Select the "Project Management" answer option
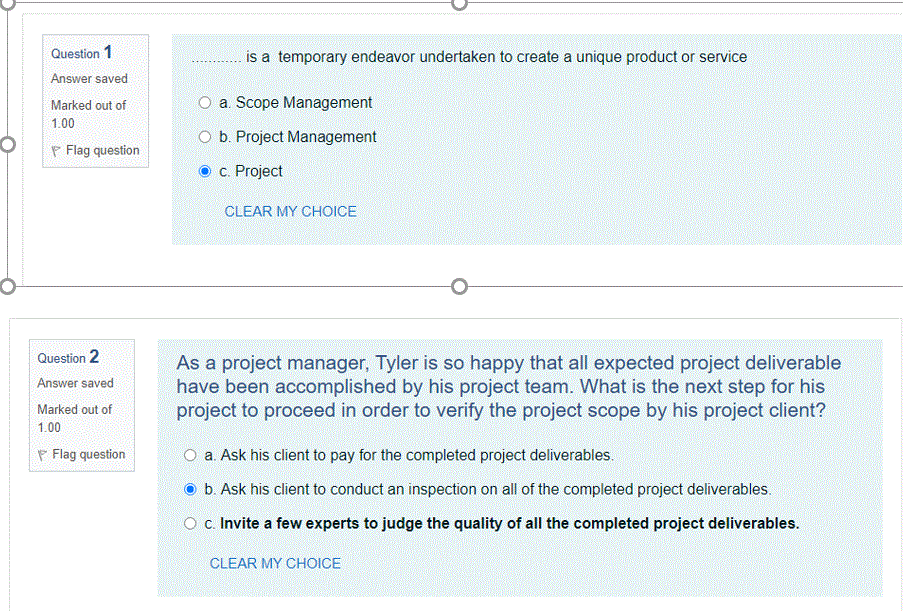Image resolution: width=903 pixels, height=611 pixels. (x=205, y=136)
